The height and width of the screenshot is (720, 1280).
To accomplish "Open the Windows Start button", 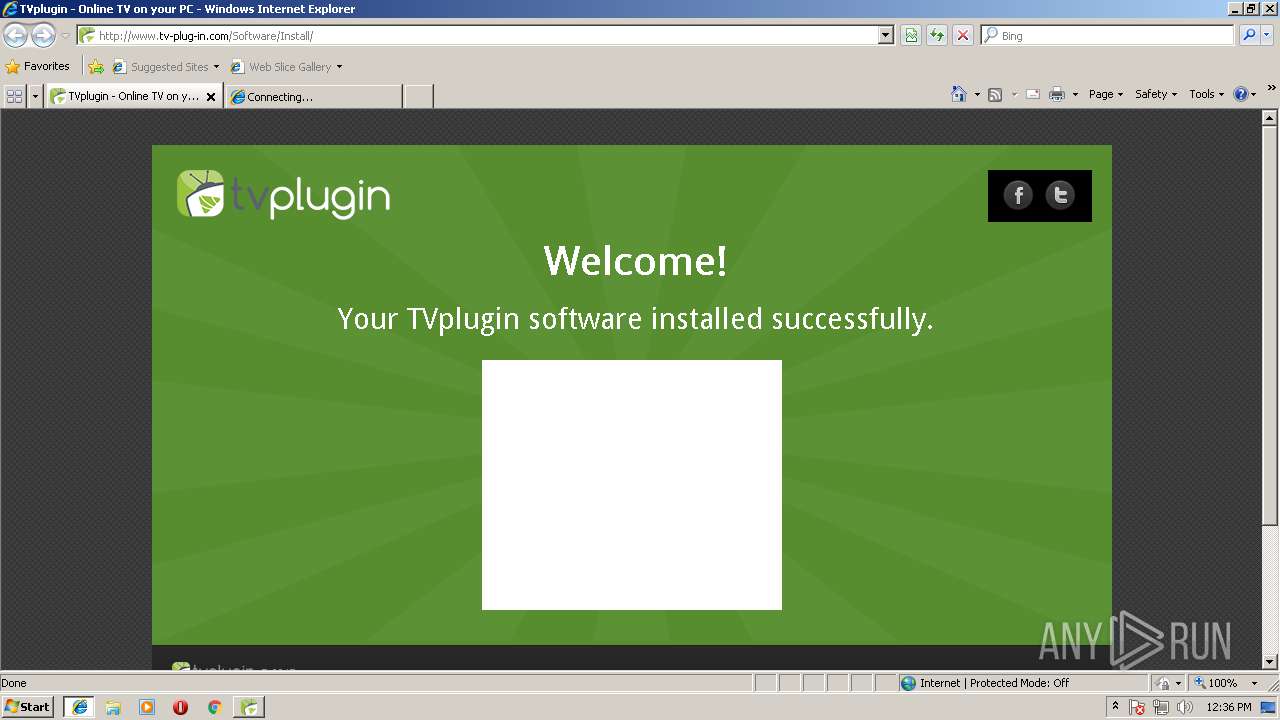I will 27,707.
